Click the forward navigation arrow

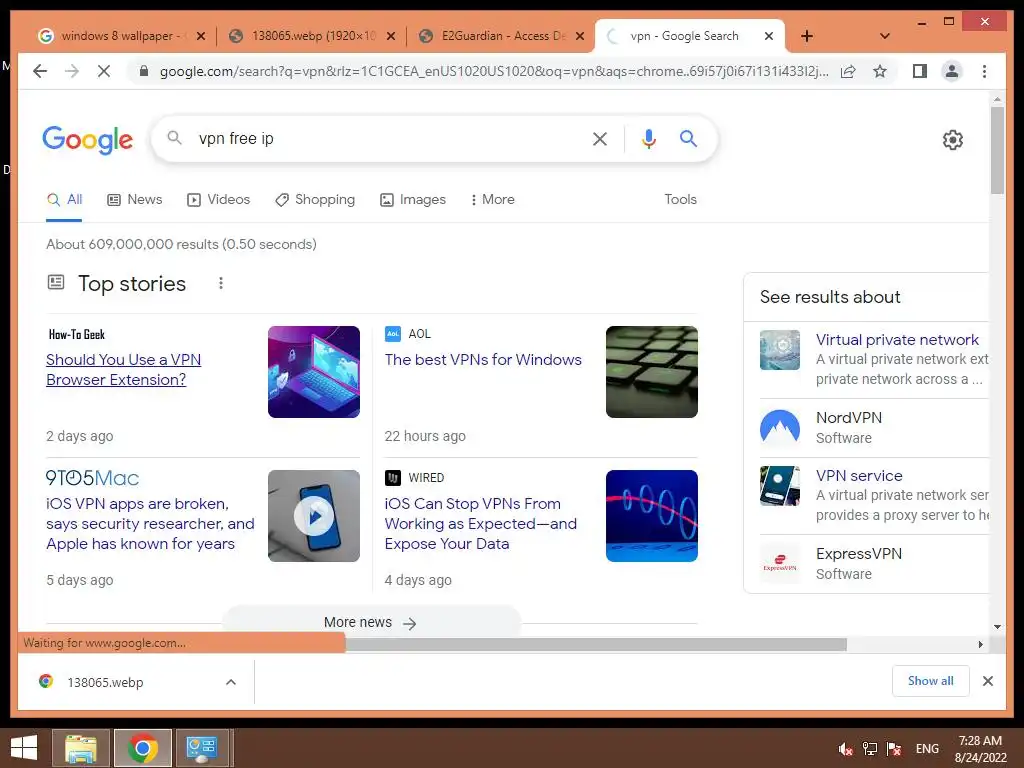[x=72, y=71]
